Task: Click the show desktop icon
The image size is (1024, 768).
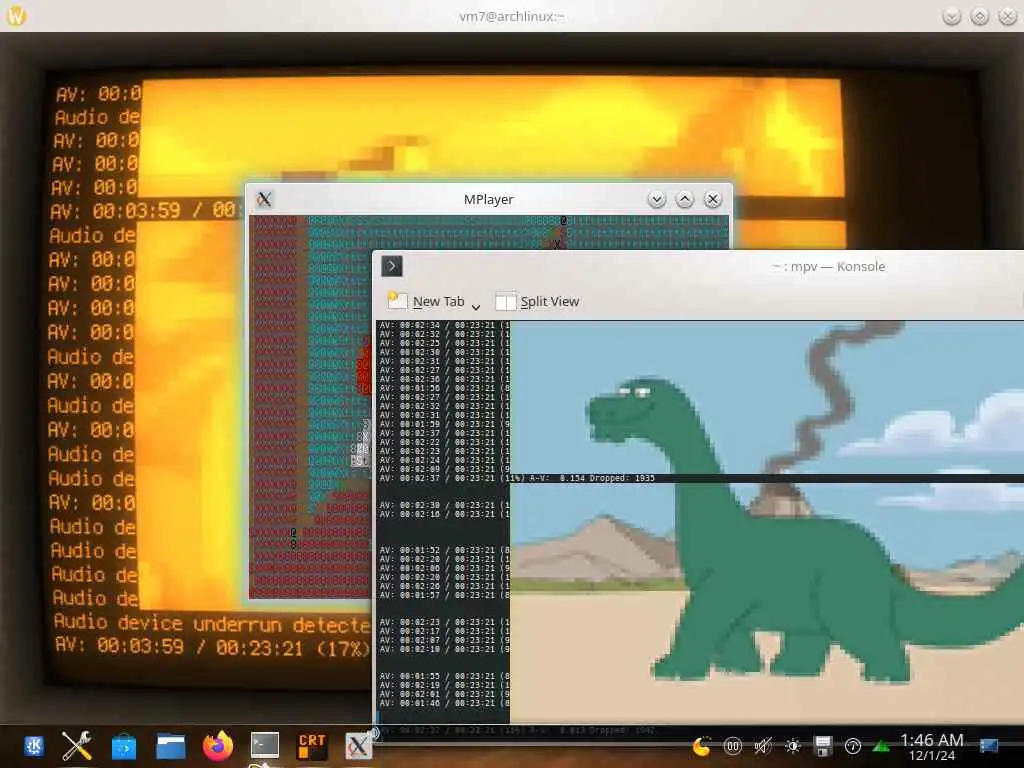Action: point(989,746)
